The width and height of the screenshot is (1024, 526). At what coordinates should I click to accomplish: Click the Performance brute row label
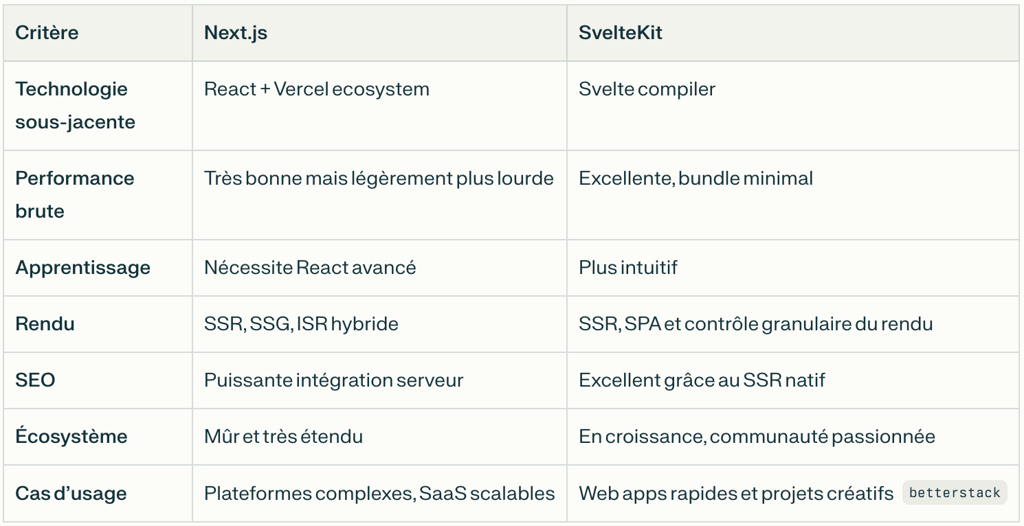tap(75, 194)
